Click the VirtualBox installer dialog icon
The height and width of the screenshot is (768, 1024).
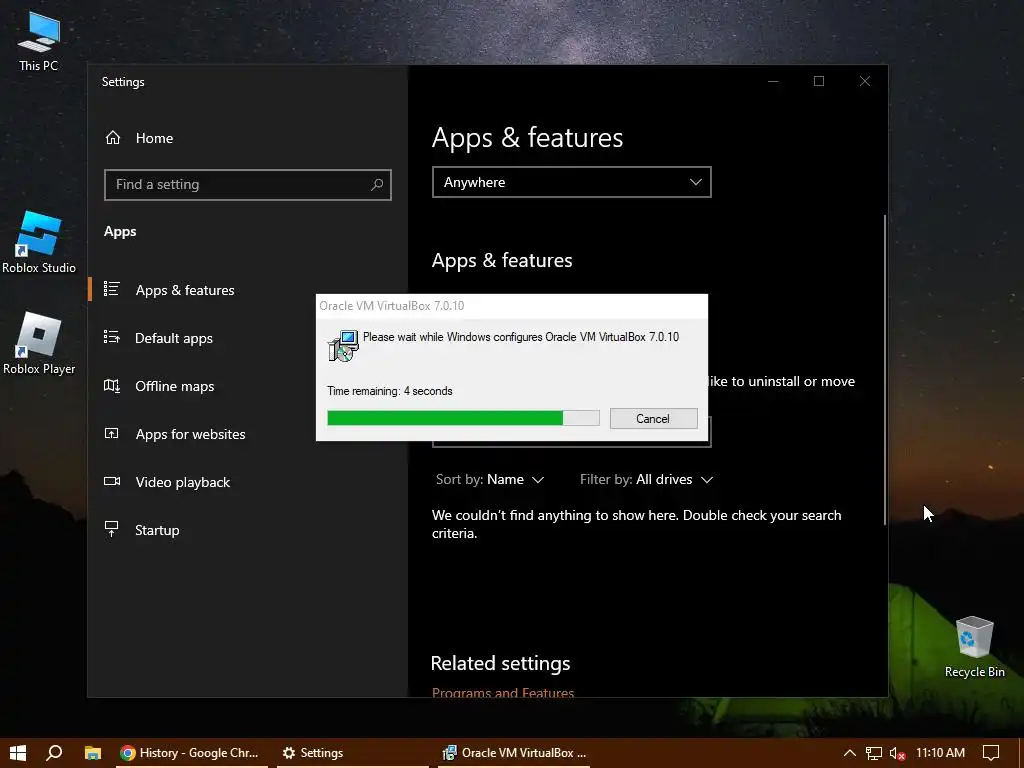(x=343, y=345)
